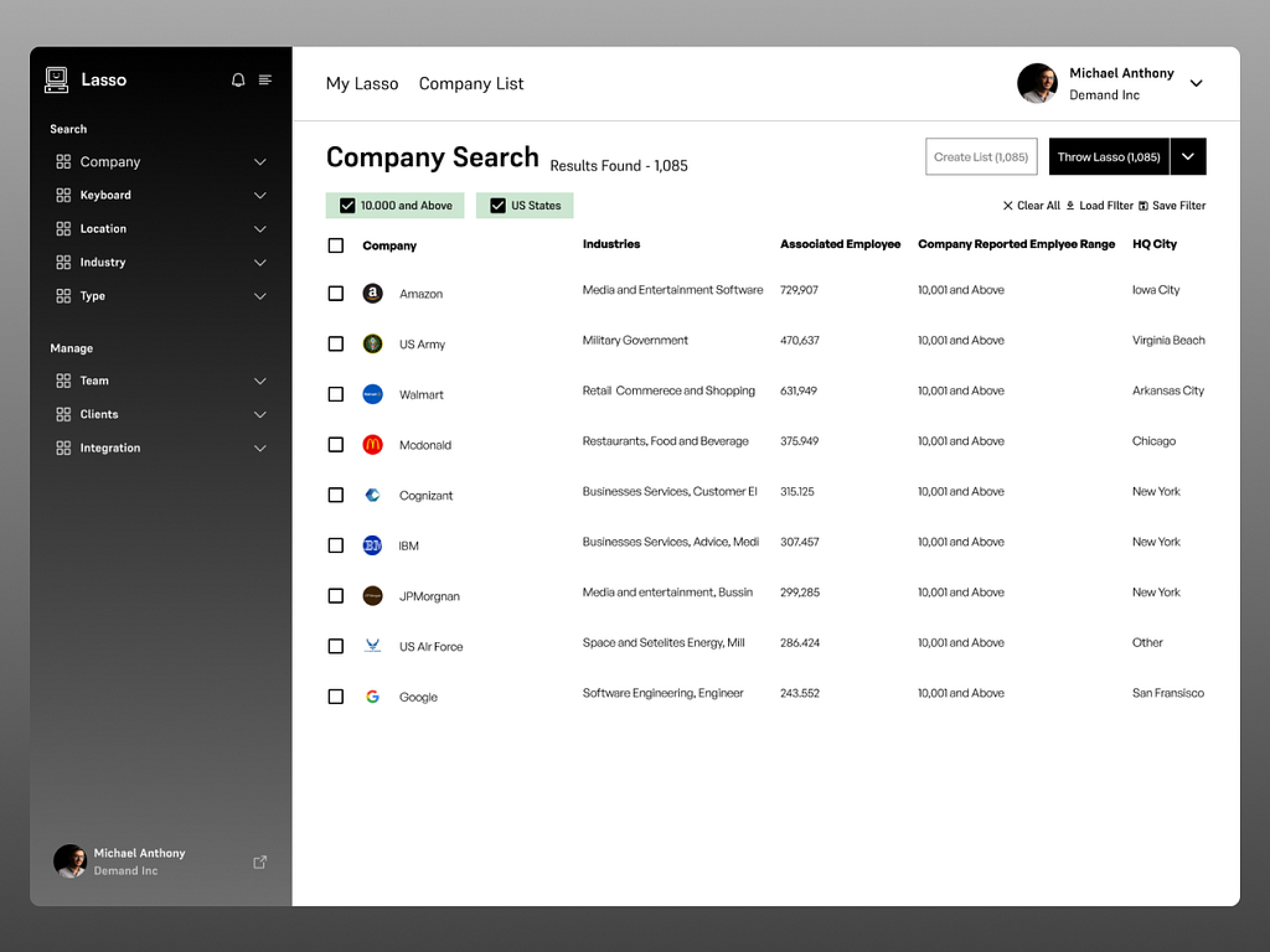Open the Throw Lasso dropdown arrow
This screenshot has height=952, width=1270.
coord(1188,157)
